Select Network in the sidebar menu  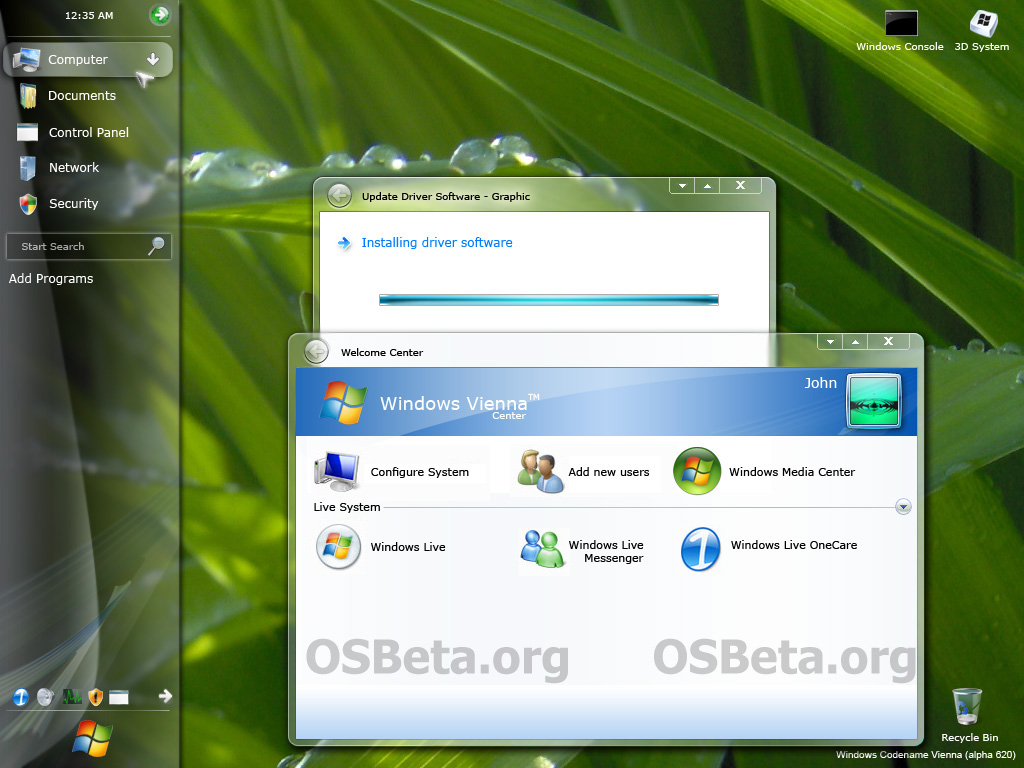point(73,168)
